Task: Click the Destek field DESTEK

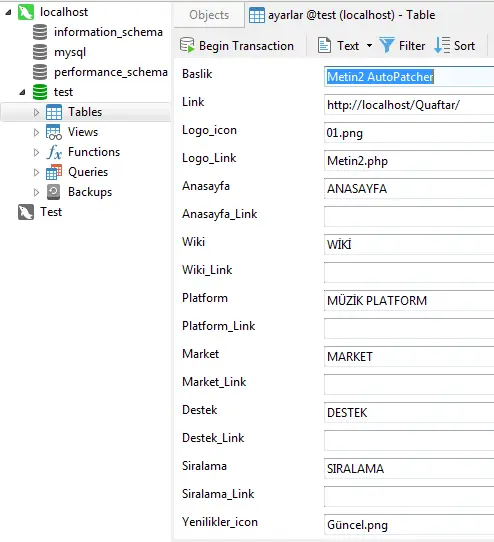Action: [x=409, y=413]
